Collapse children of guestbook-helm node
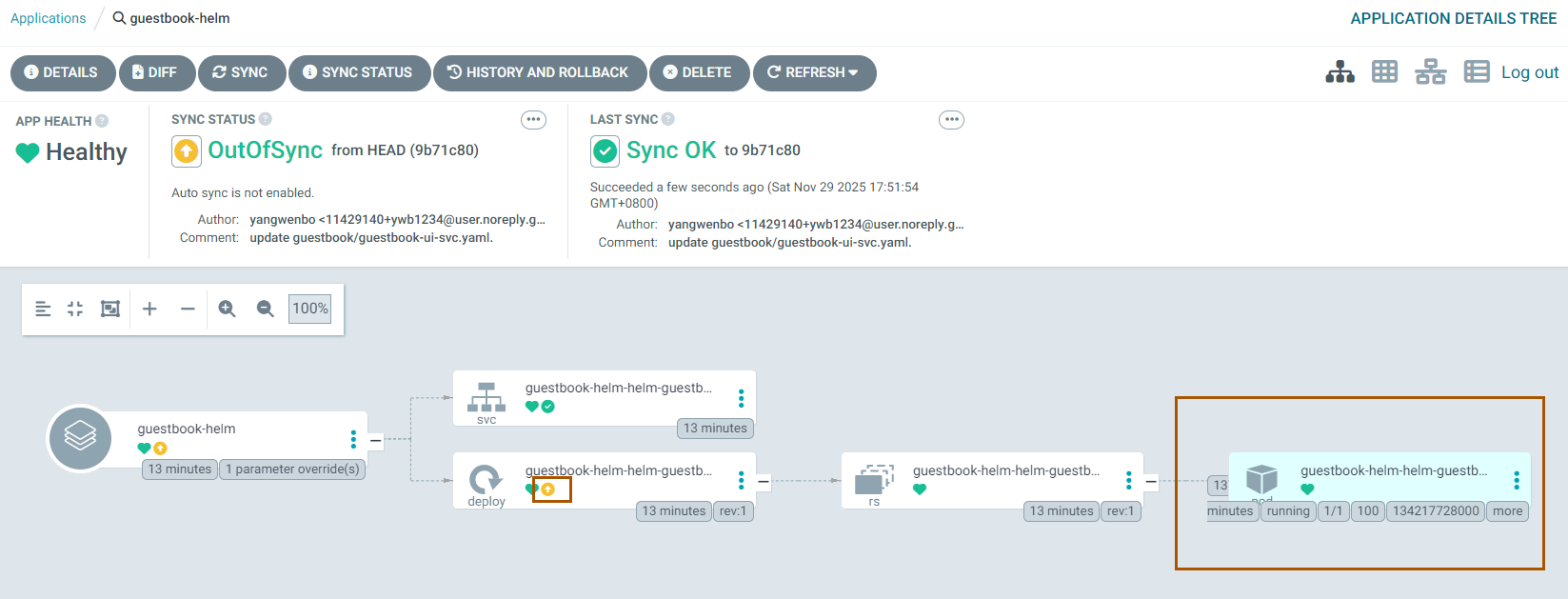This screenshot has height=599, width=1568. 376,440
